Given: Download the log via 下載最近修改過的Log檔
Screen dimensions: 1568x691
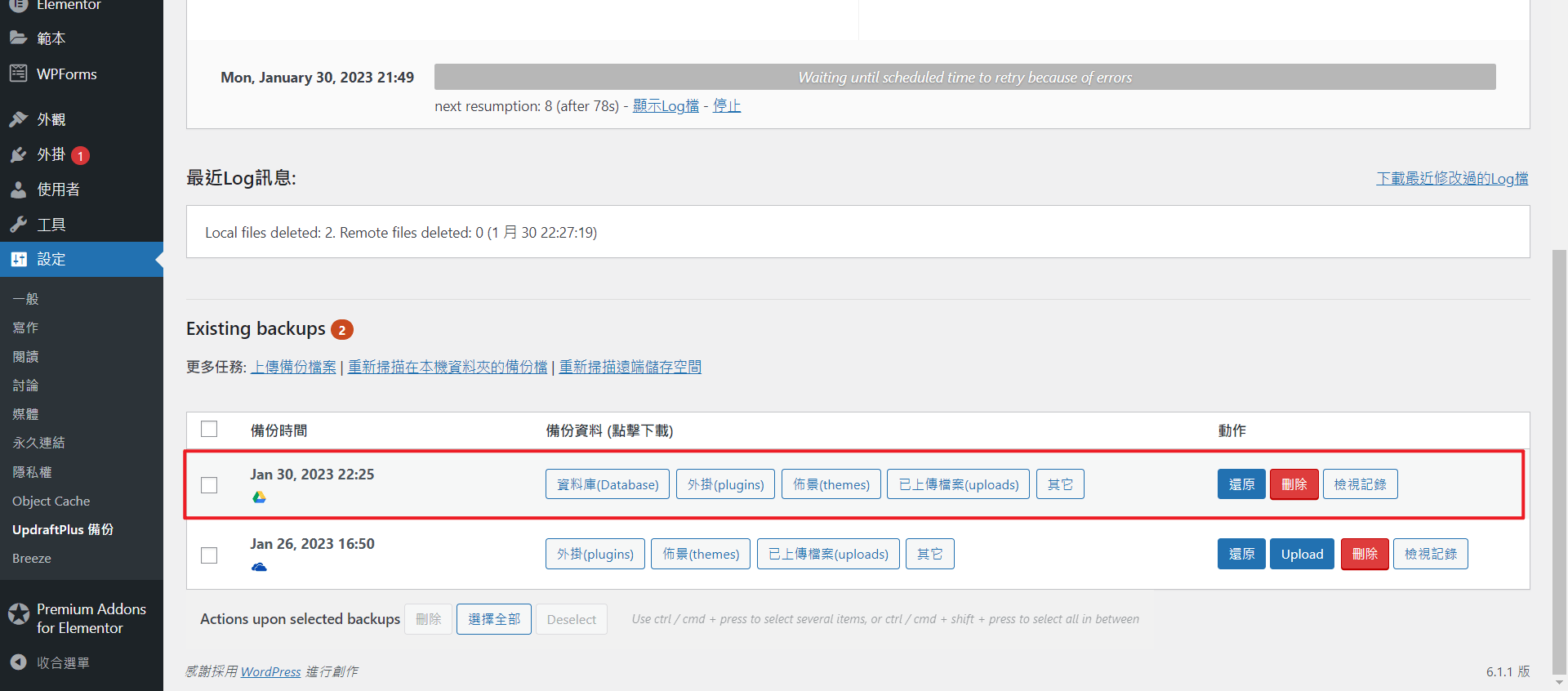Looking at the screenshot, I should pyautogui.click(x=1452, y=178).
